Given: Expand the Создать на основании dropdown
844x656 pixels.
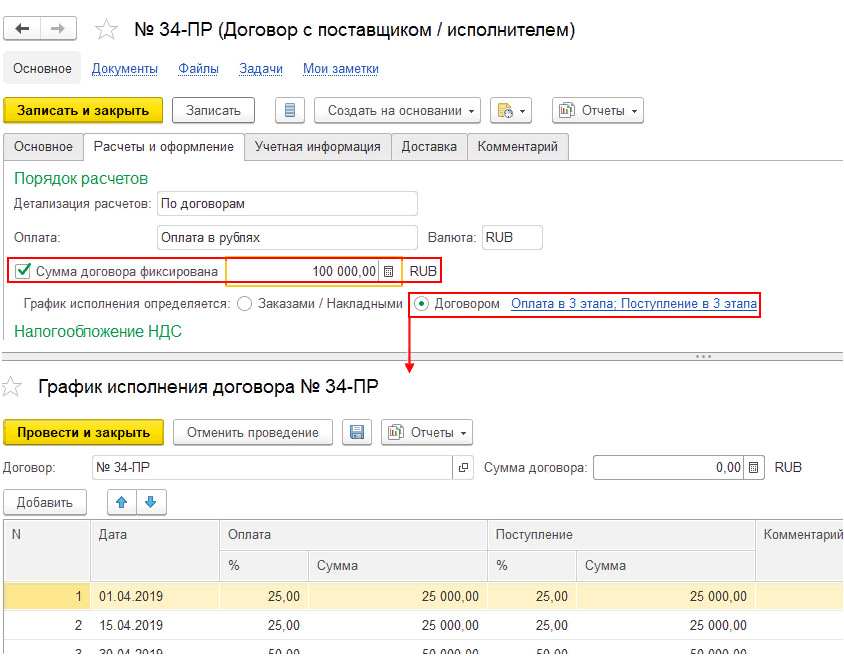Looking at the screenshot, I should coord(397,110).
